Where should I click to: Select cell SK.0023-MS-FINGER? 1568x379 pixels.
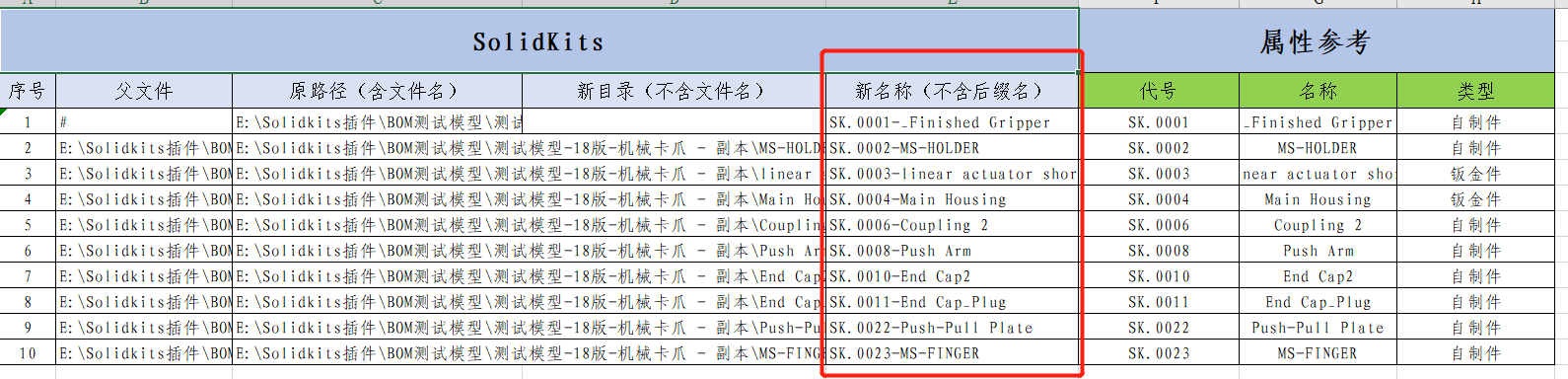point(953,353)
